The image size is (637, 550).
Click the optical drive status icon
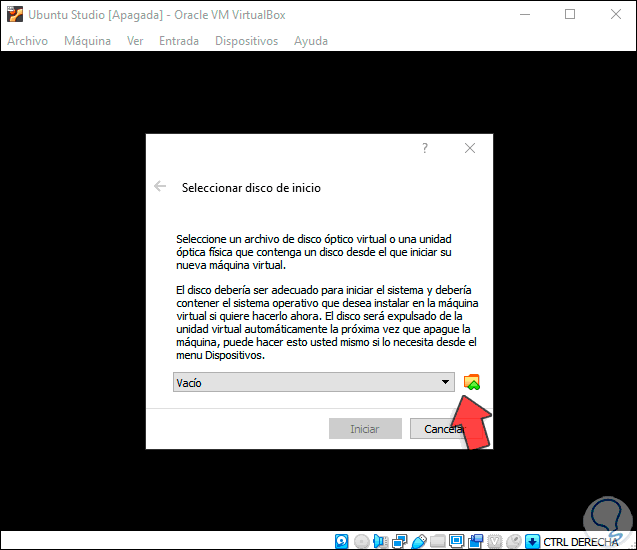coord(361,541)
